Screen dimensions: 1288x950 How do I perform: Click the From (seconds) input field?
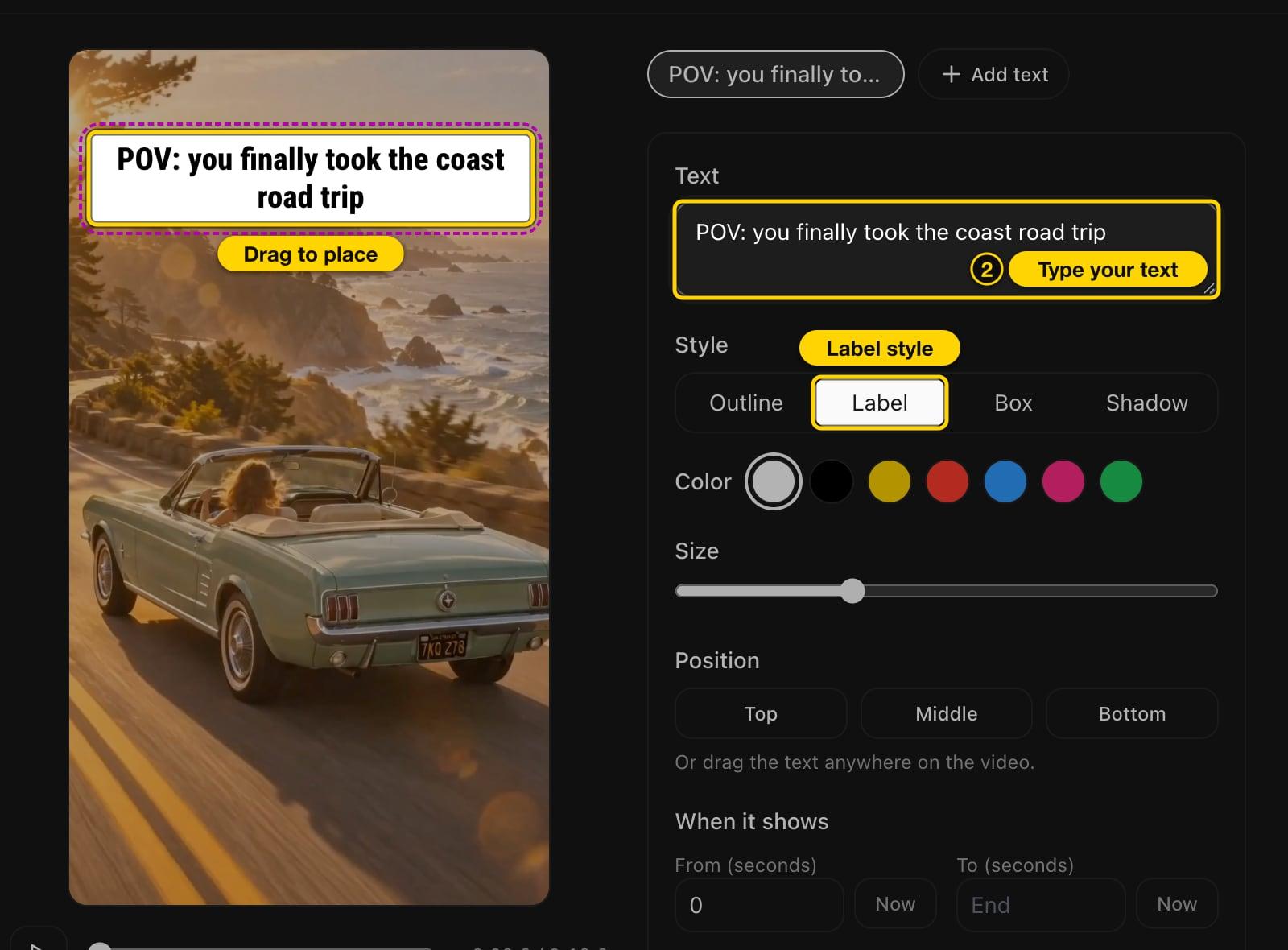tap(759, 905)
